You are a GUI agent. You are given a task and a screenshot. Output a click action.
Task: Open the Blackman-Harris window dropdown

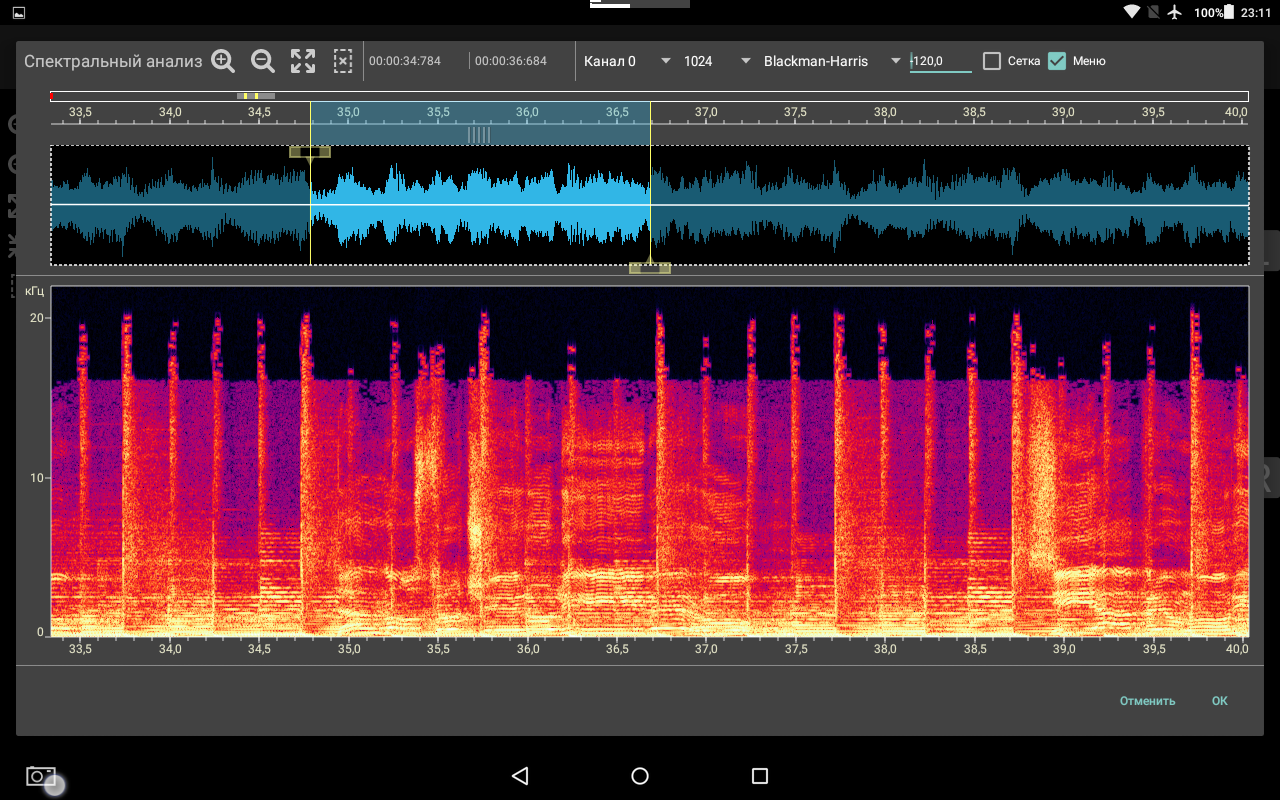pos(832,61)
